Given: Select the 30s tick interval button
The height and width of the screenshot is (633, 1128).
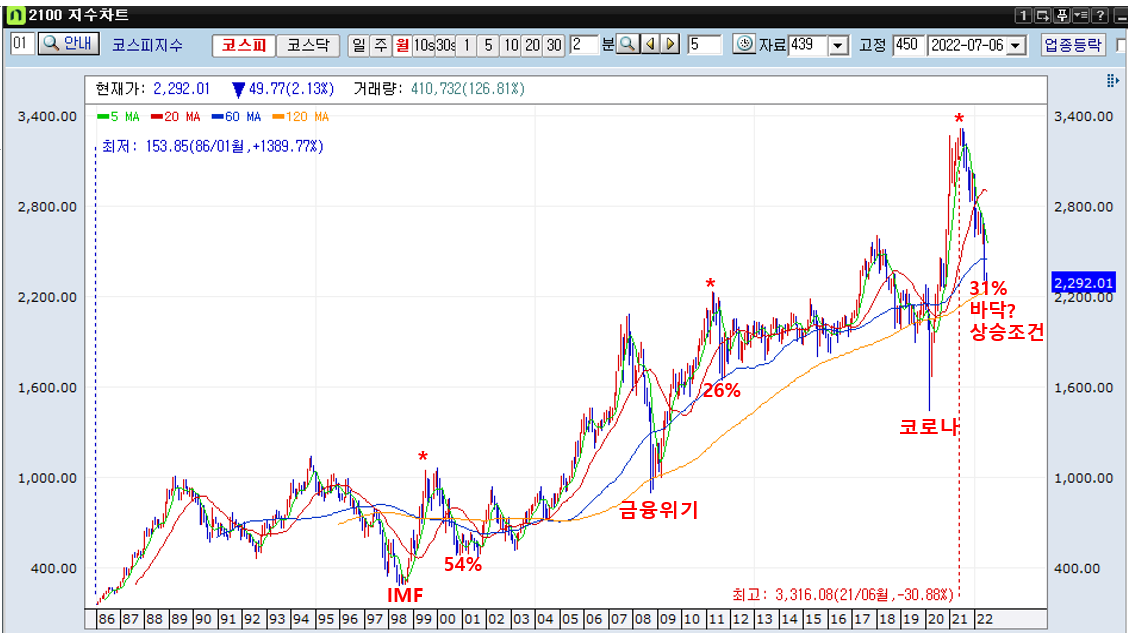Looking at the screenshot, I should (445, 45).
